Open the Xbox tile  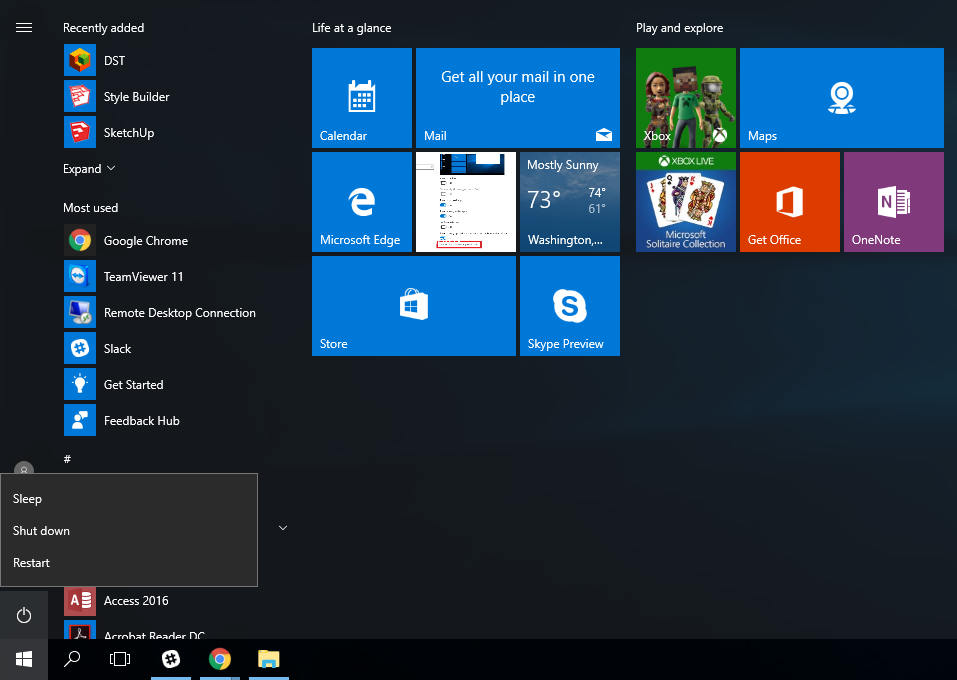(686, 98)
